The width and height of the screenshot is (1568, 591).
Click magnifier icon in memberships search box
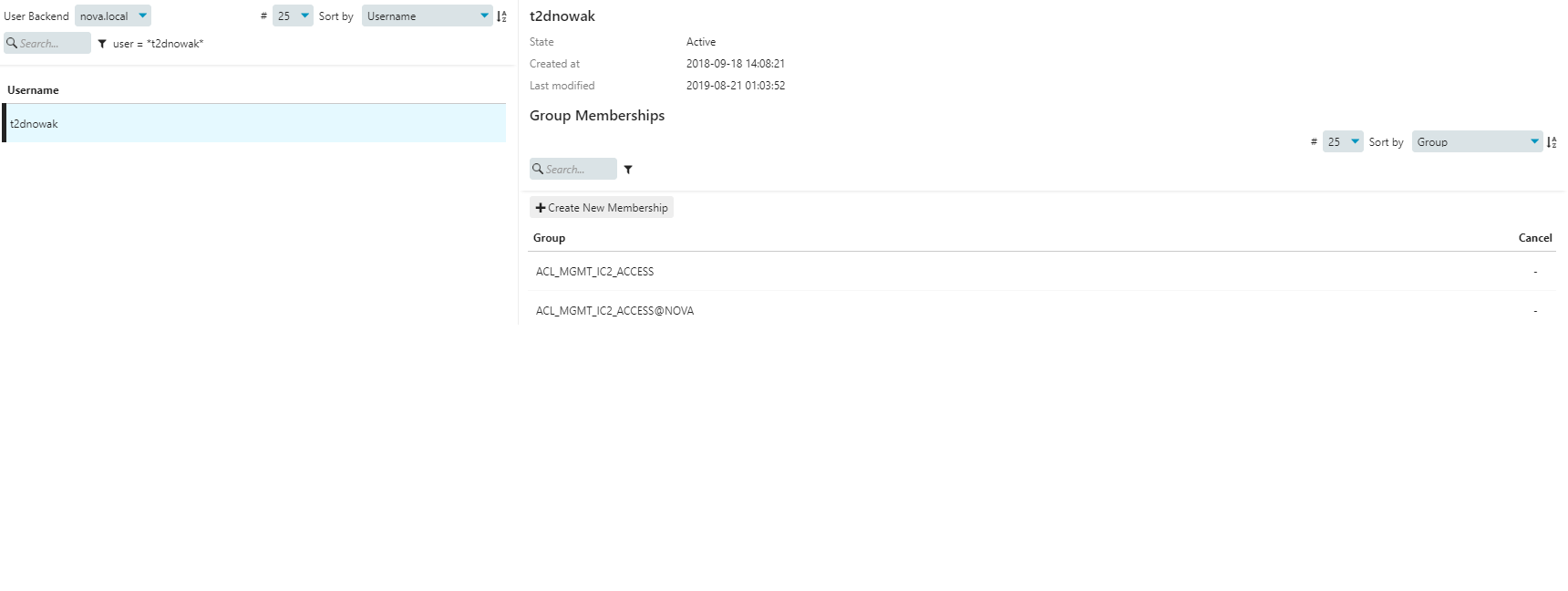pyautogui.click(x=538, y=169)
